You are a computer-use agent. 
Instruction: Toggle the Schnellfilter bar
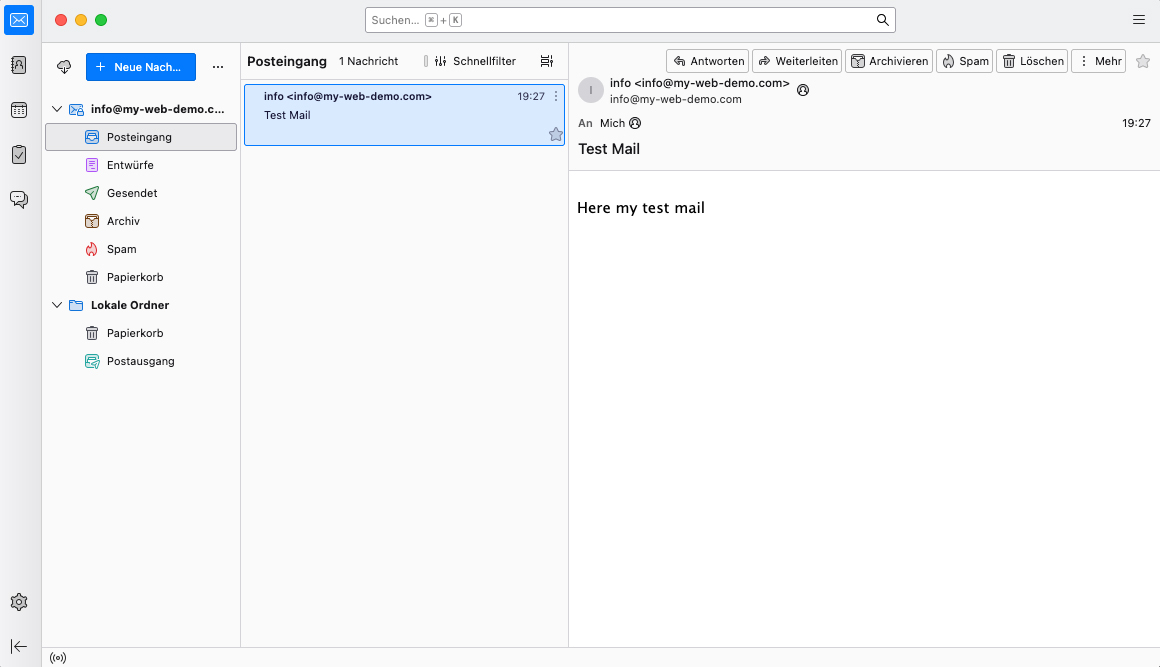(475, 61)
